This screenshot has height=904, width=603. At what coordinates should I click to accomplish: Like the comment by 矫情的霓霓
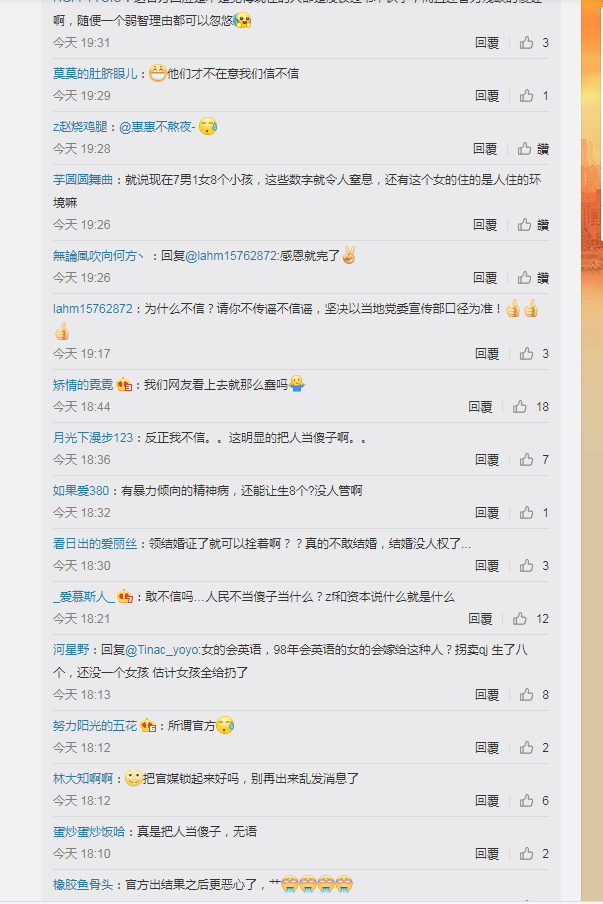tap(530, 407)
